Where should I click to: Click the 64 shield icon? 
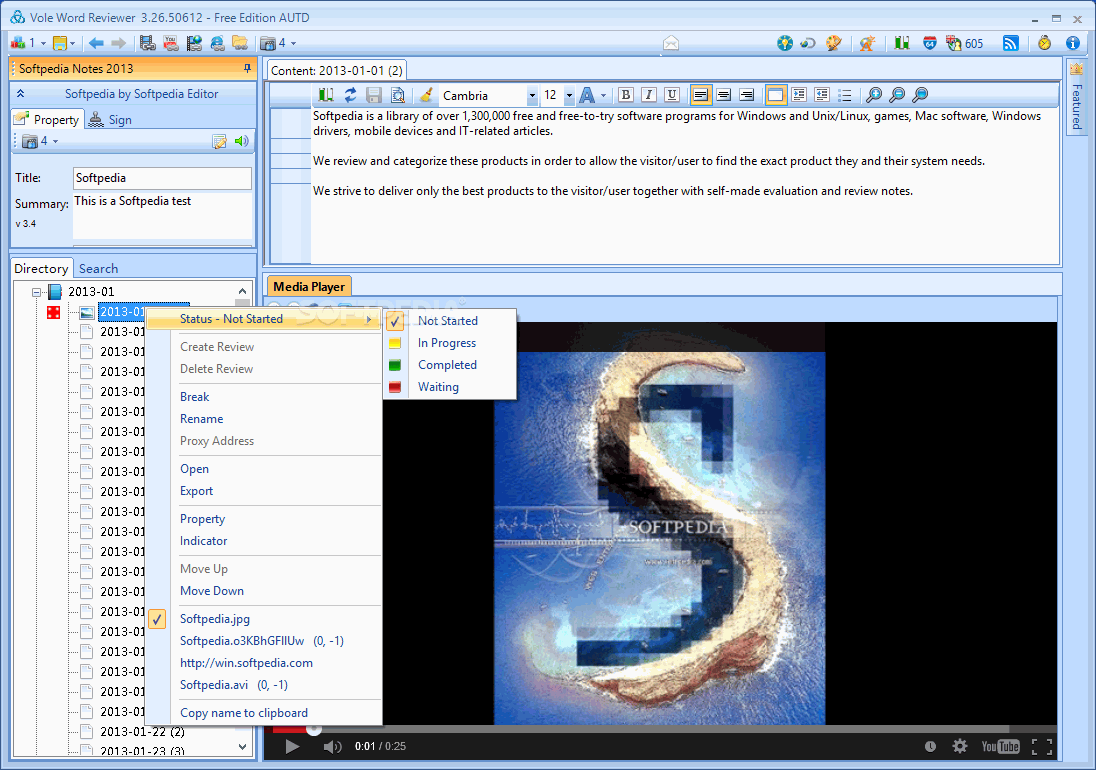coord(930,43)
